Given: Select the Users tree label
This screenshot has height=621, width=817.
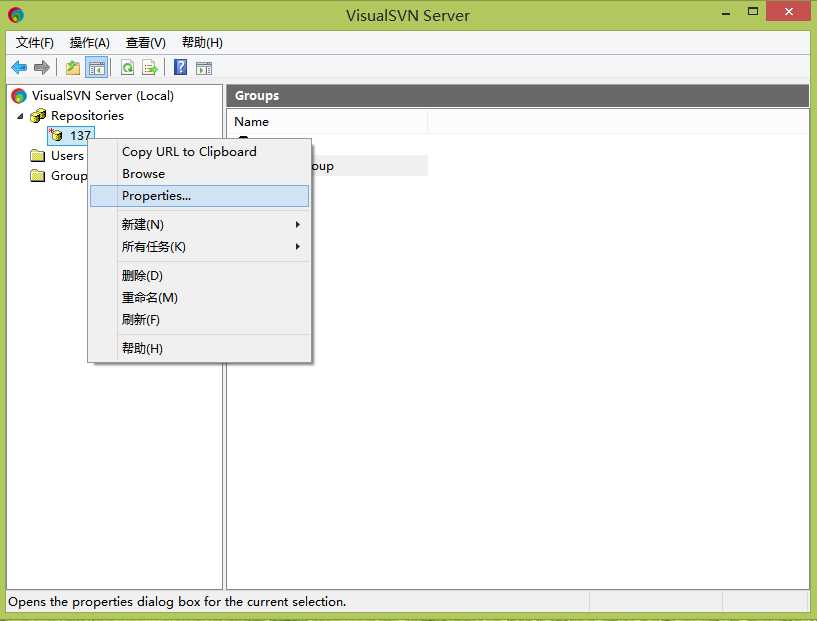Looking at the screenshot, I should pyautogui.click(x=67, y=156).
